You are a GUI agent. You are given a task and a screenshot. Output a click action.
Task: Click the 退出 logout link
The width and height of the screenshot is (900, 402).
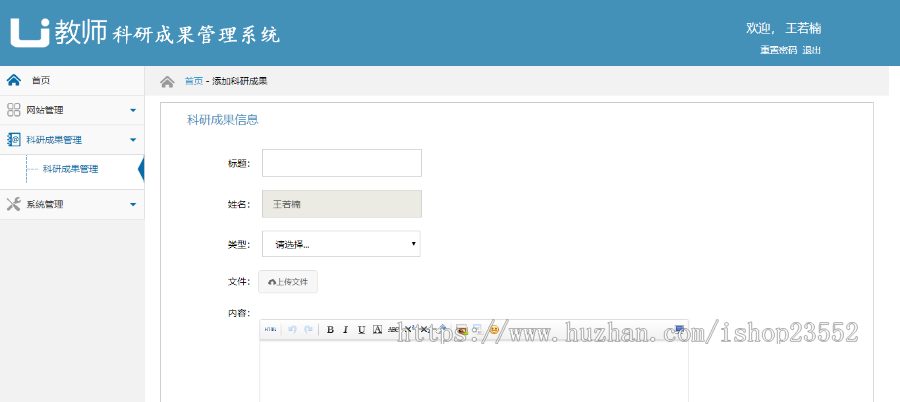coord(811,50)
